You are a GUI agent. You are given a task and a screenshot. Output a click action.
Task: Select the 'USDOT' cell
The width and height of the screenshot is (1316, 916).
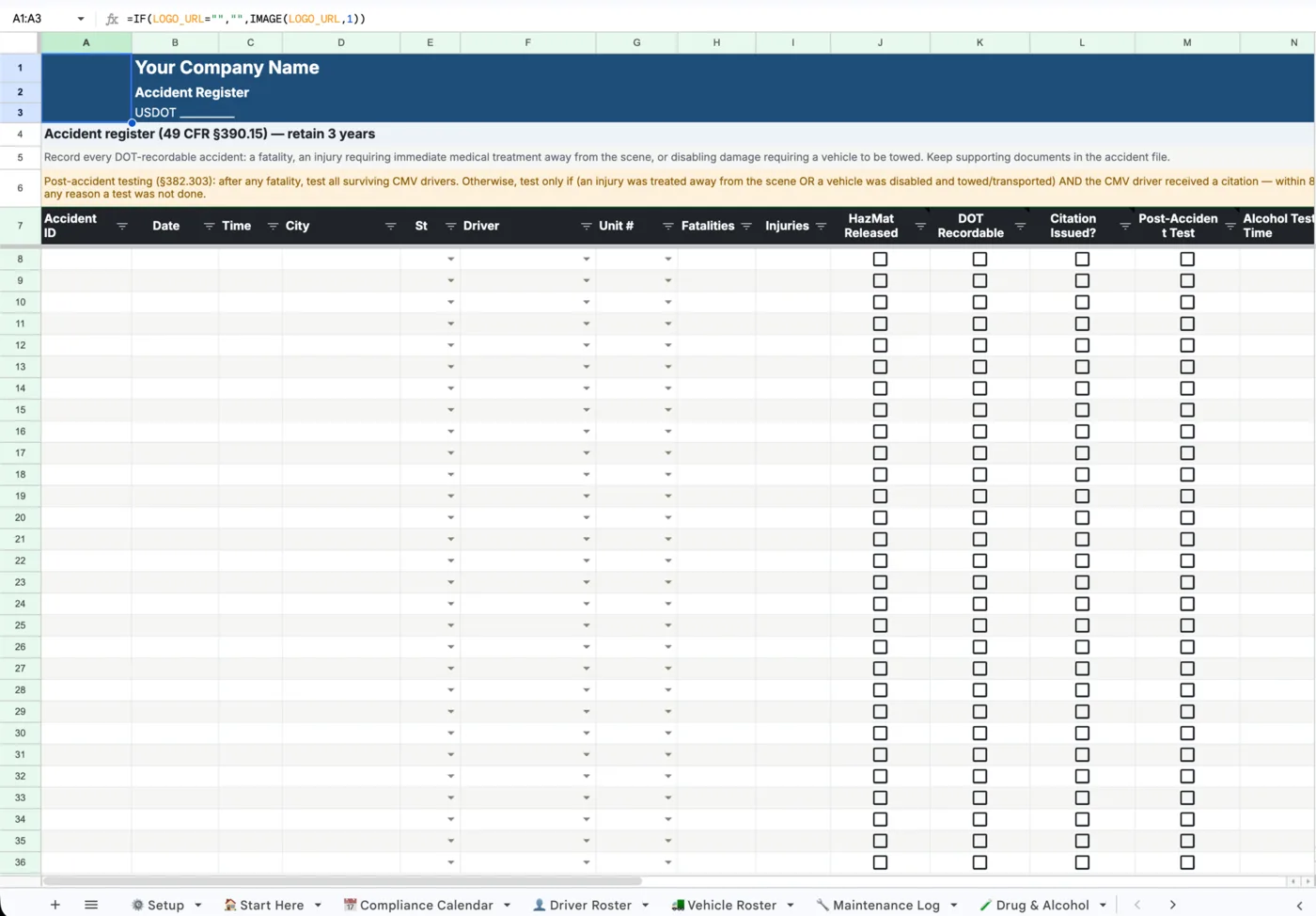184,113
